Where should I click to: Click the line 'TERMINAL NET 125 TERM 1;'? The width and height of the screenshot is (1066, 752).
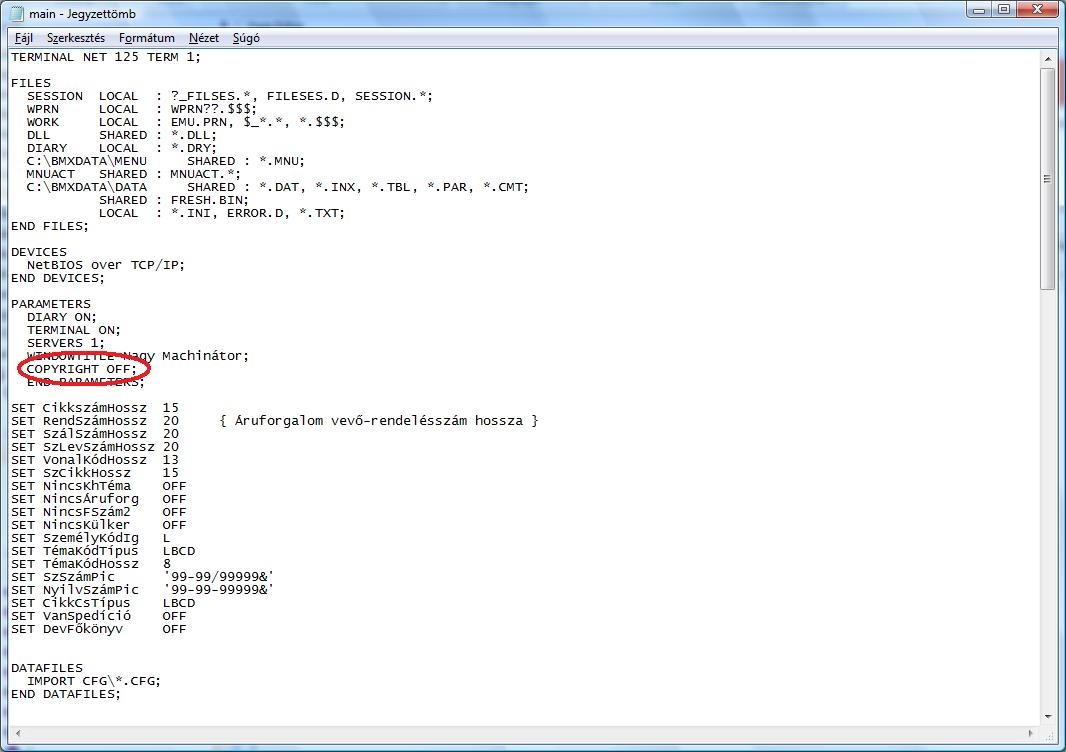click(106, 57)
